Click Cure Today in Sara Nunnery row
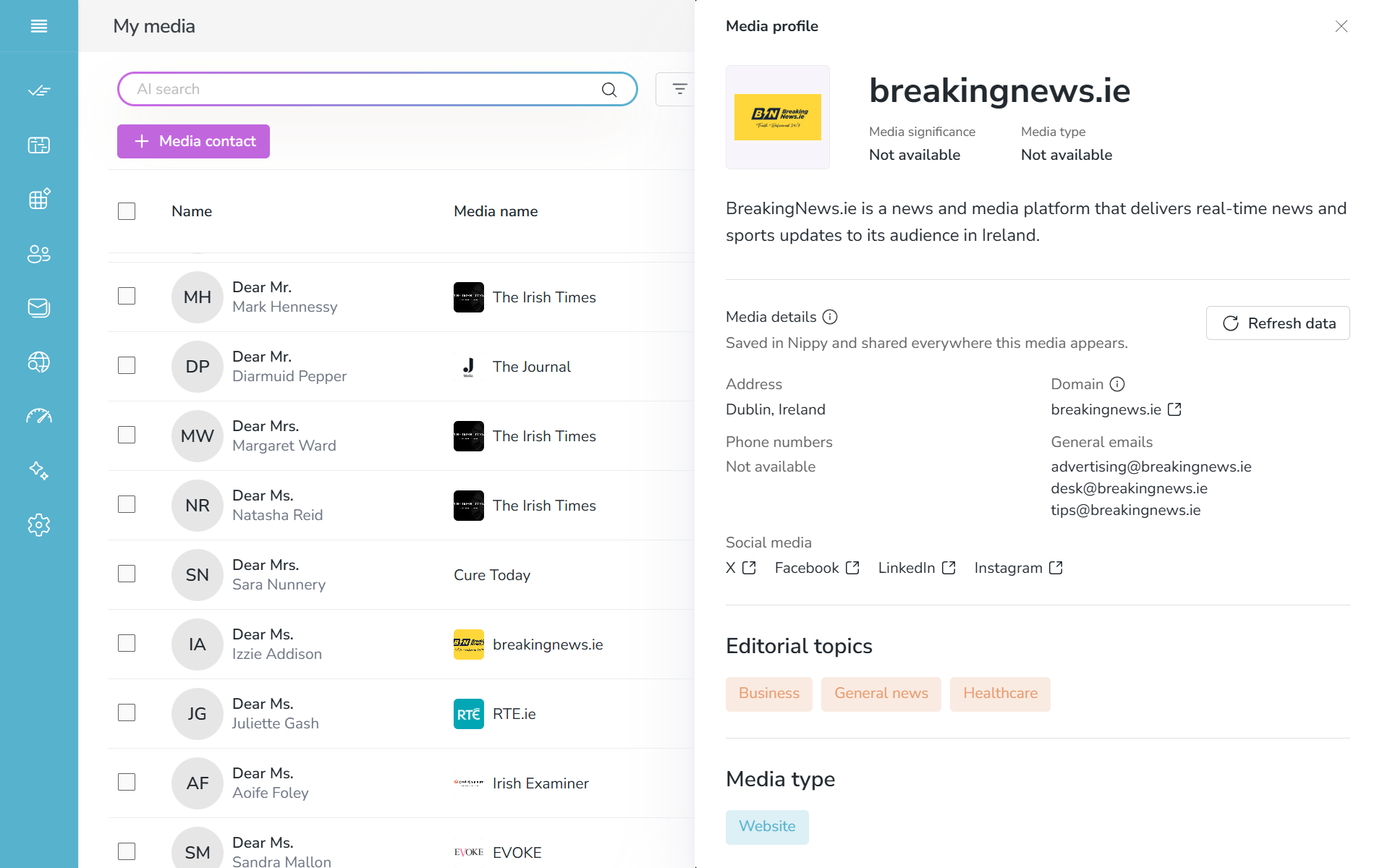 (x=492, y=575)
